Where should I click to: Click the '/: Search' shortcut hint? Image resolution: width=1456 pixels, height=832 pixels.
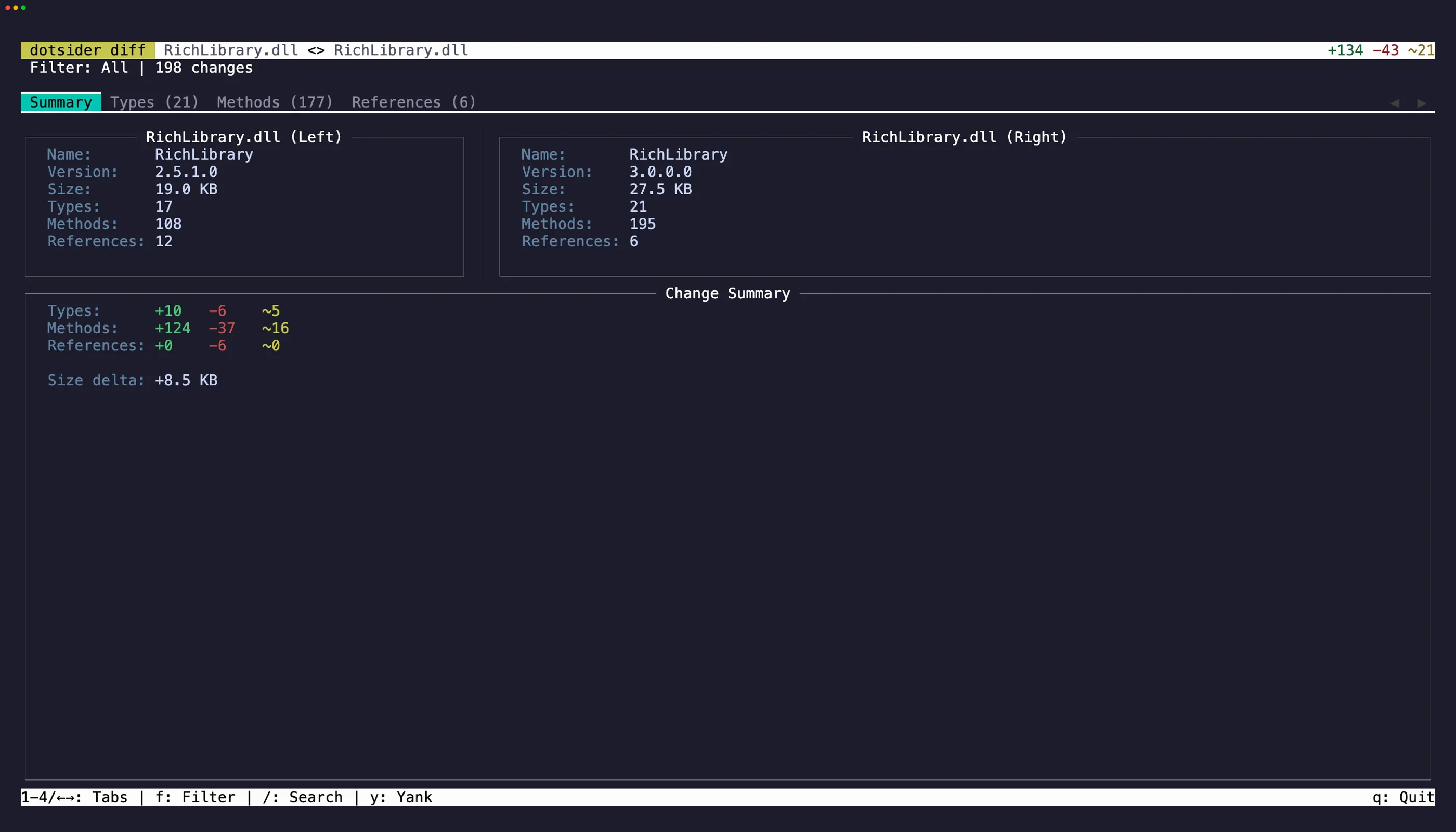(x=303, y=797)
